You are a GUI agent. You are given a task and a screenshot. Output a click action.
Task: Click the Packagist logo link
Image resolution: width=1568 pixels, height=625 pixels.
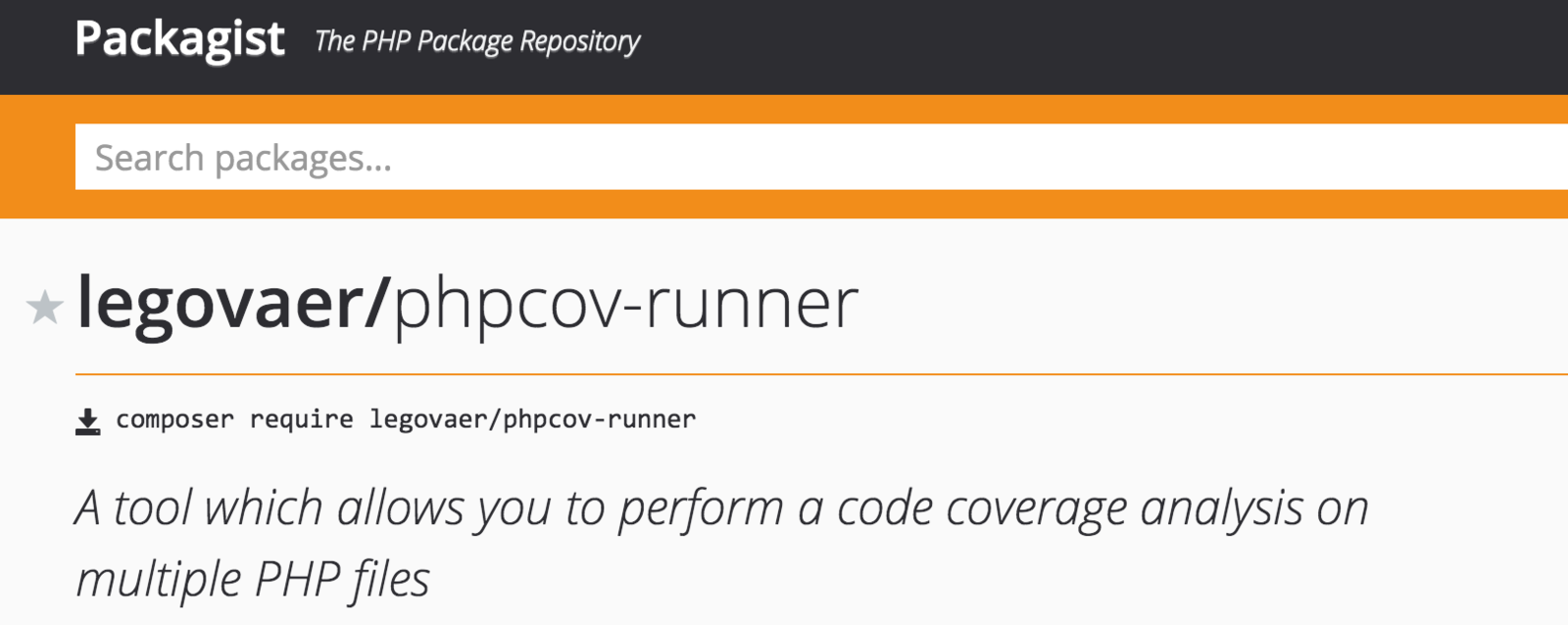coord(179,40)
